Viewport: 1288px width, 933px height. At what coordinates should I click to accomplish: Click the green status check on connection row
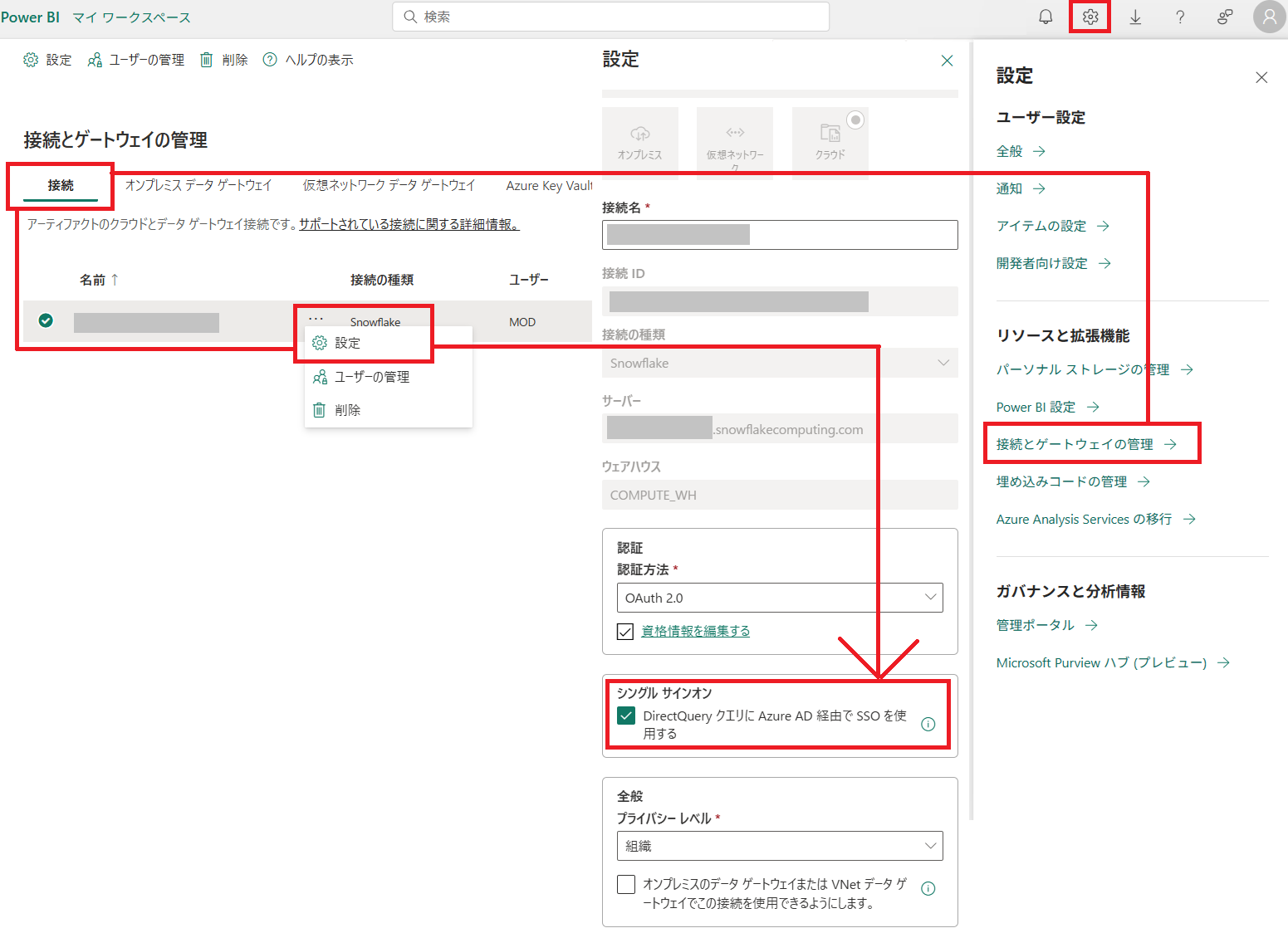pos(46,320)
